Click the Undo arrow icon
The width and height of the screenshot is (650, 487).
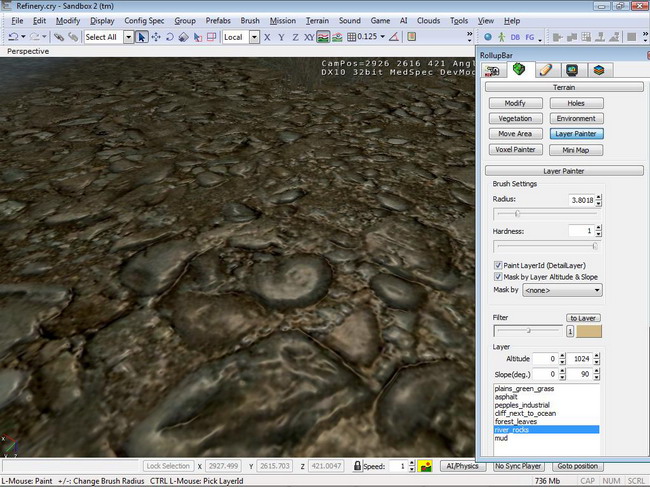[x=13, y=37]
